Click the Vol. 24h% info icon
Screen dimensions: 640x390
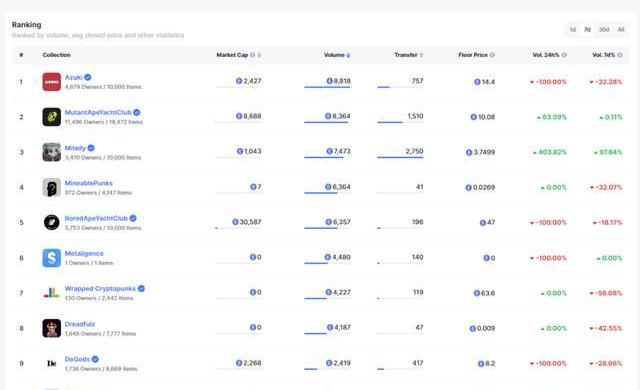564,55
